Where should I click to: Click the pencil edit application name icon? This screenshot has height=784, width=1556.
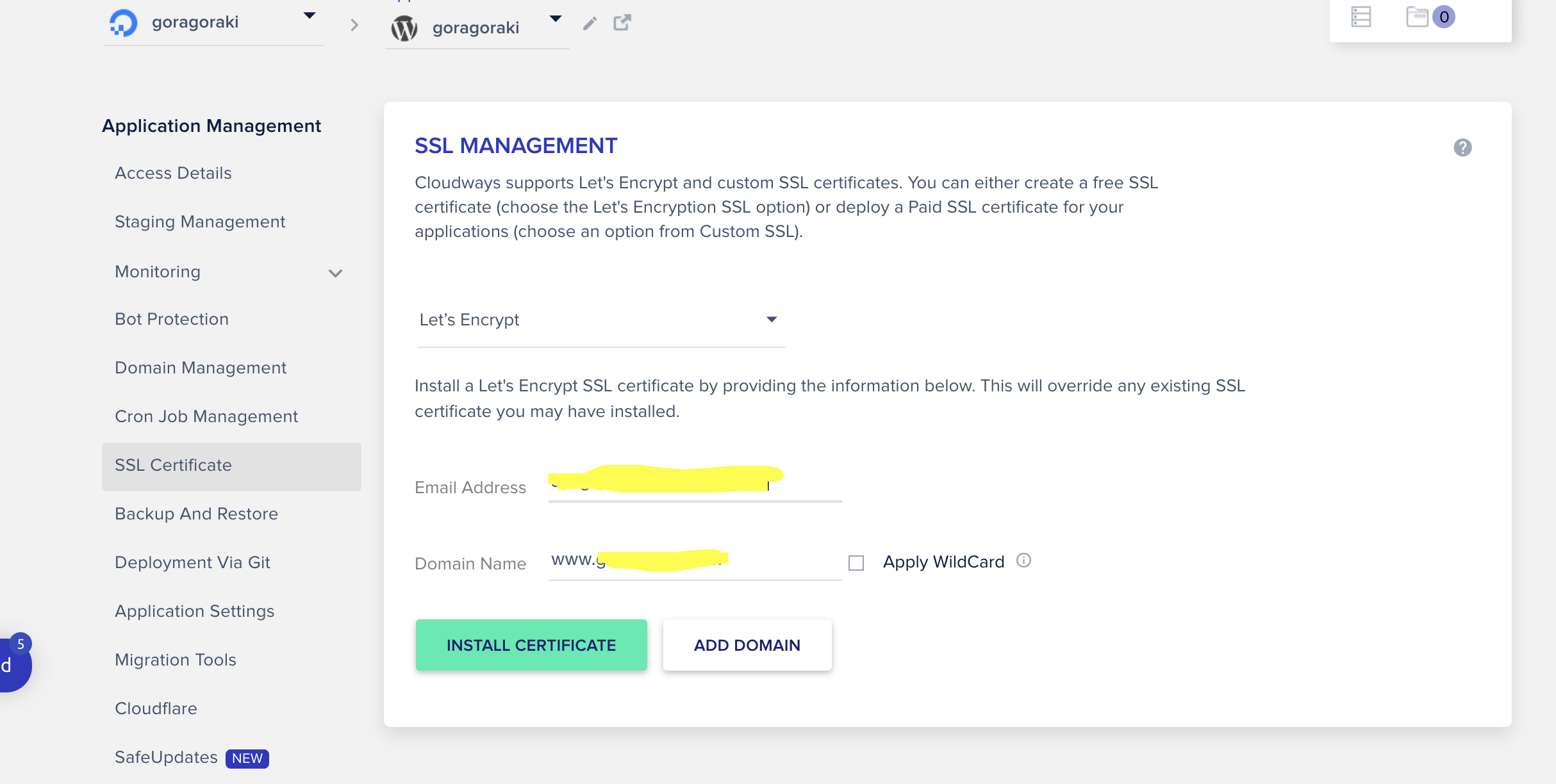590,24
